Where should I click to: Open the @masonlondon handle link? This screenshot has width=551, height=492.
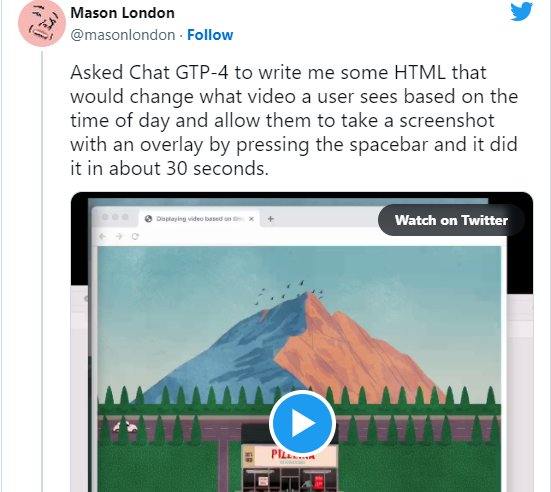coord(123,35)
